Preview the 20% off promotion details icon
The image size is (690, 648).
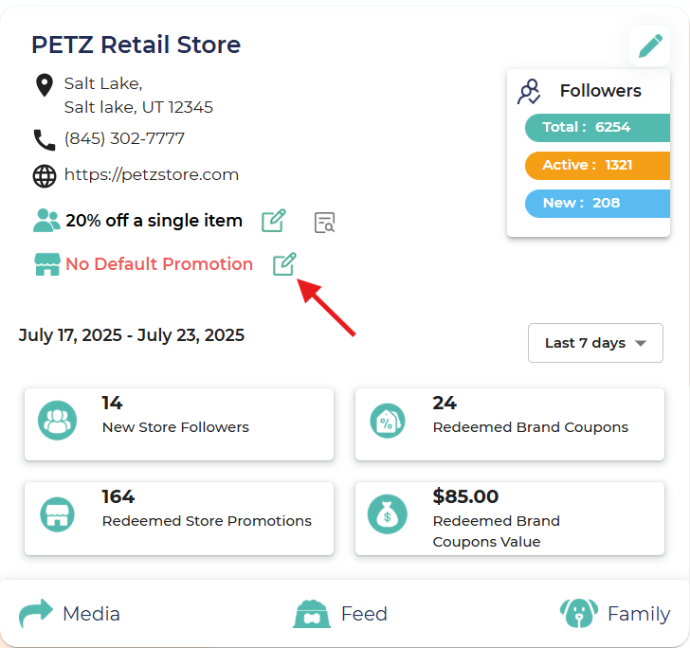tap(324, 222)
